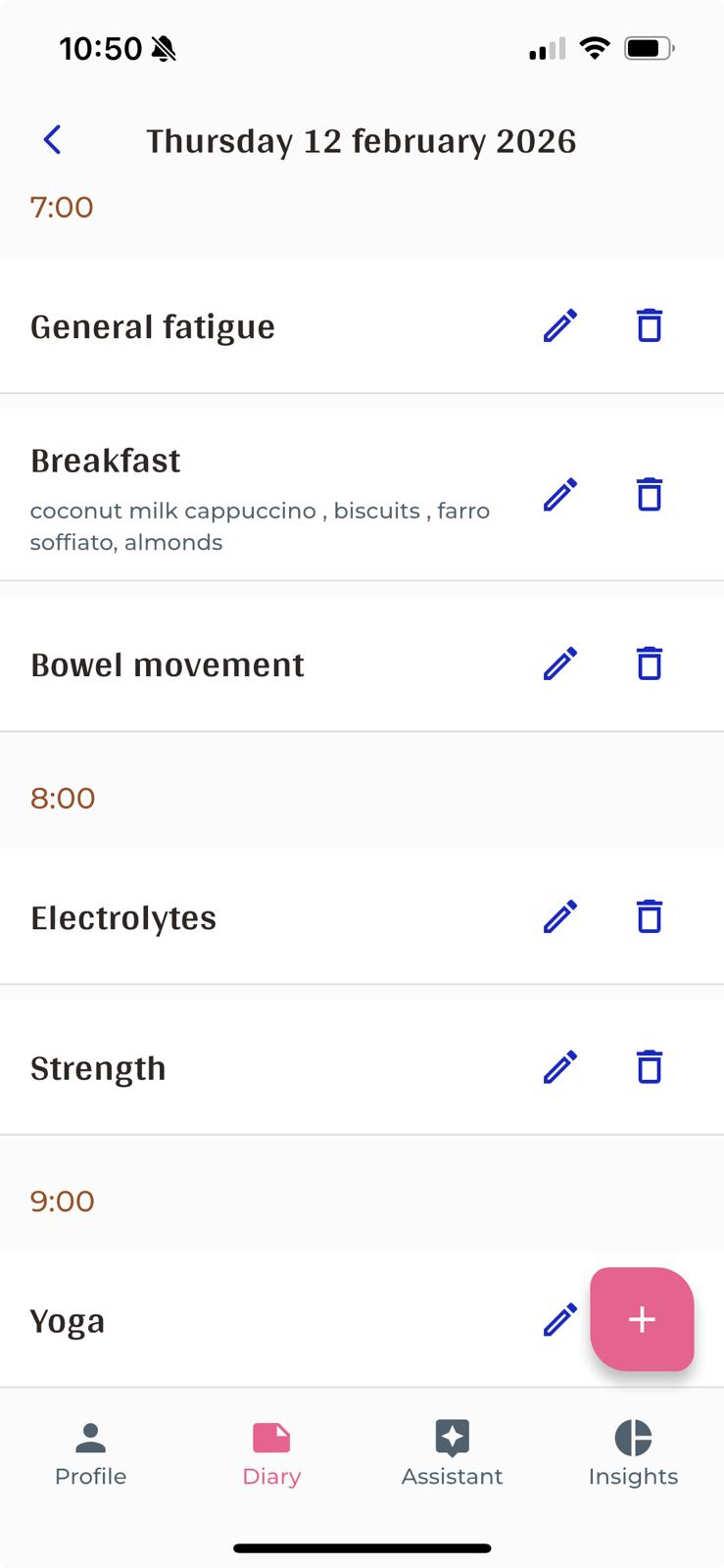Open the Profile tab
Screen dimensions: 724x1568
(90, 1454)
